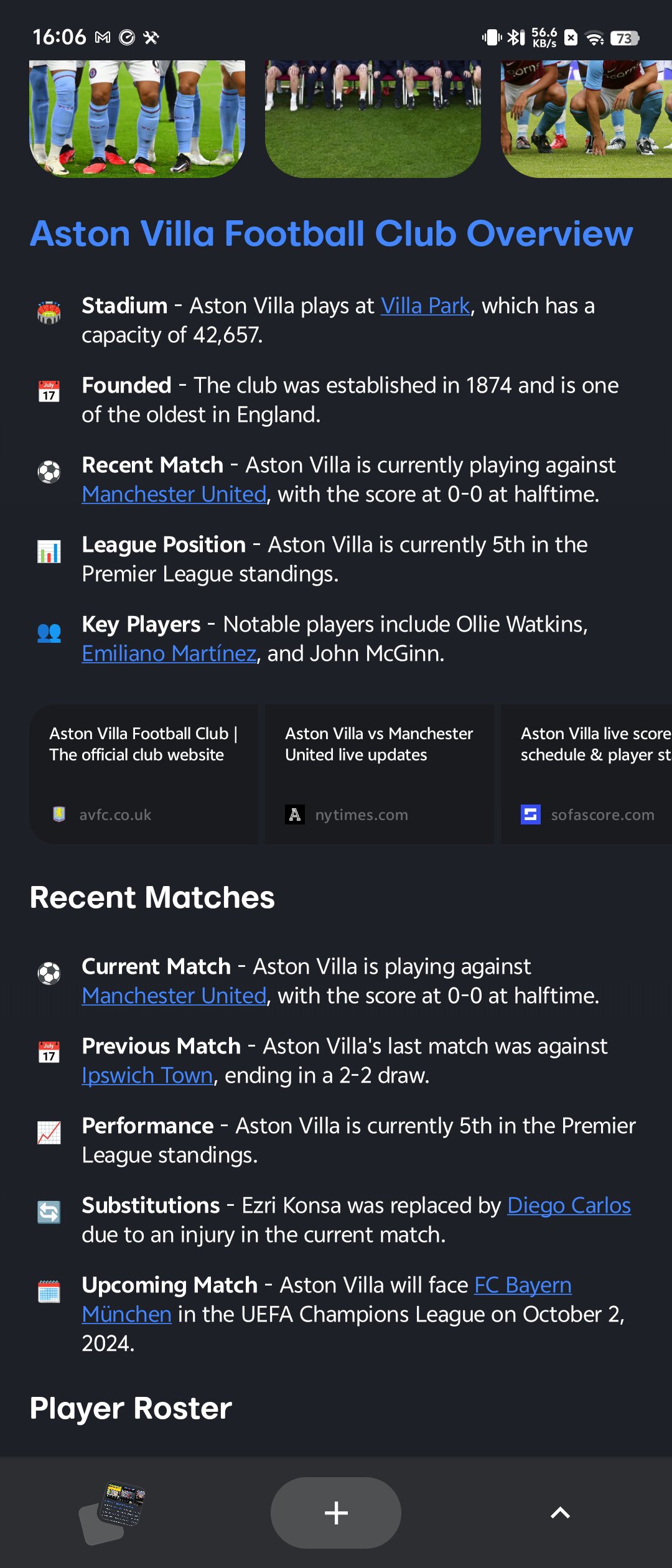This screenshot has width=672, height=1568.
Task: Open the Emiliano Martínez link
Action: point(169,653)
